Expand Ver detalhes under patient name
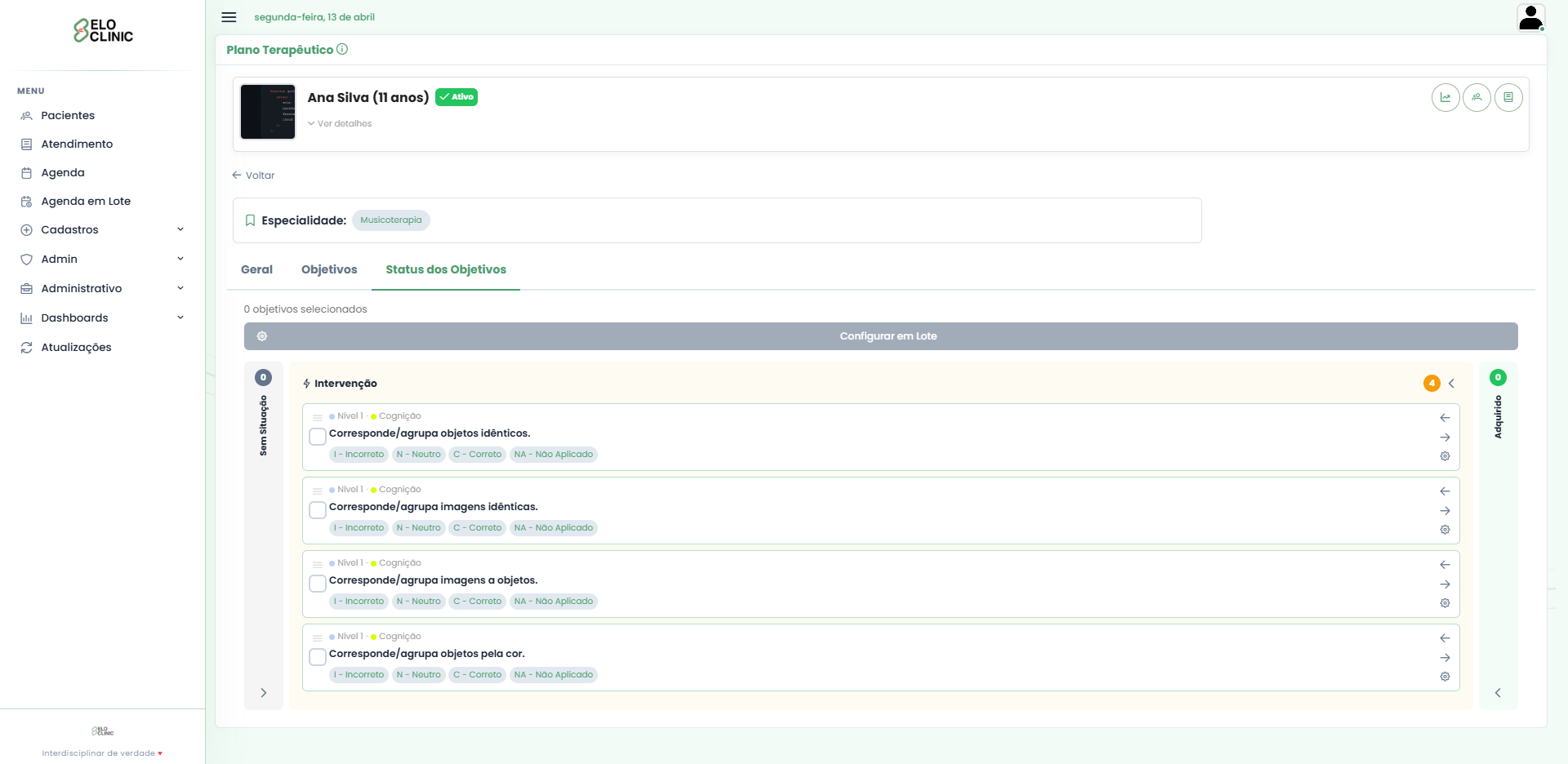 (340, 124)
